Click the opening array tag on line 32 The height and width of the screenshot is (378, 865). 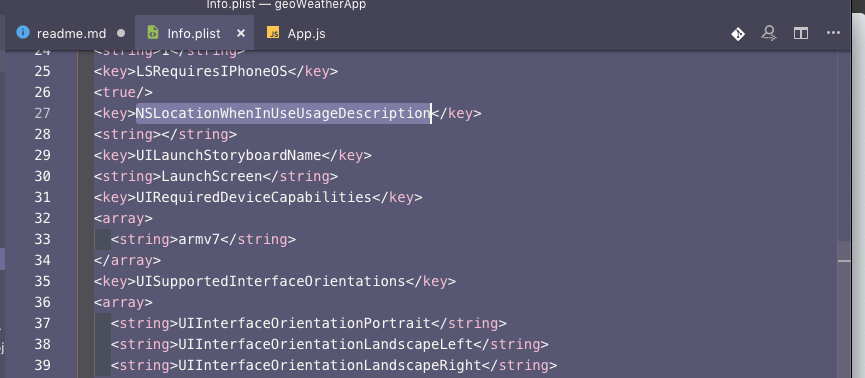tap(123, 218)
